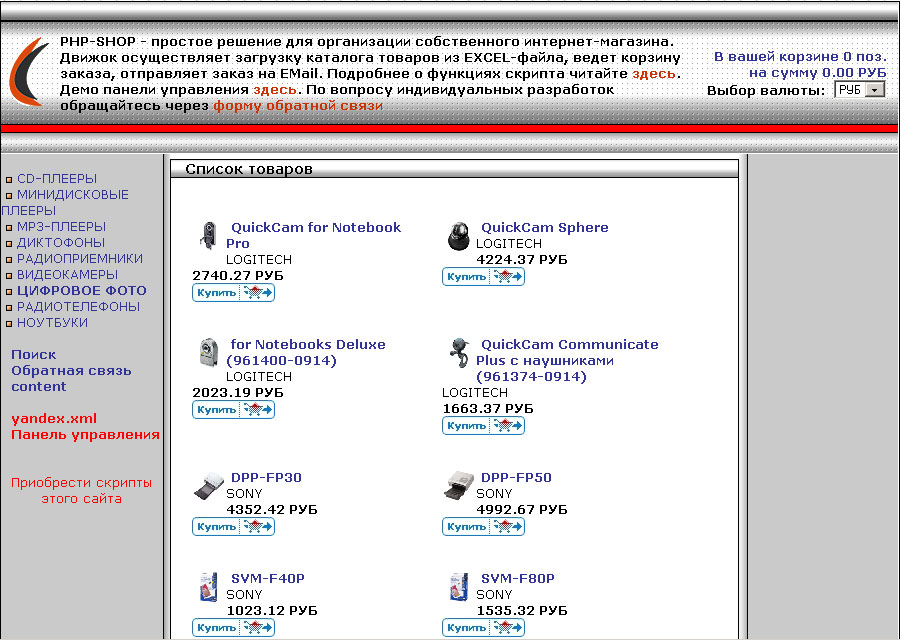Open the Панель управления link
Image resolution: width=900 pixels, height=641 pixels.
pyautogui.click(x=85, y=435)
